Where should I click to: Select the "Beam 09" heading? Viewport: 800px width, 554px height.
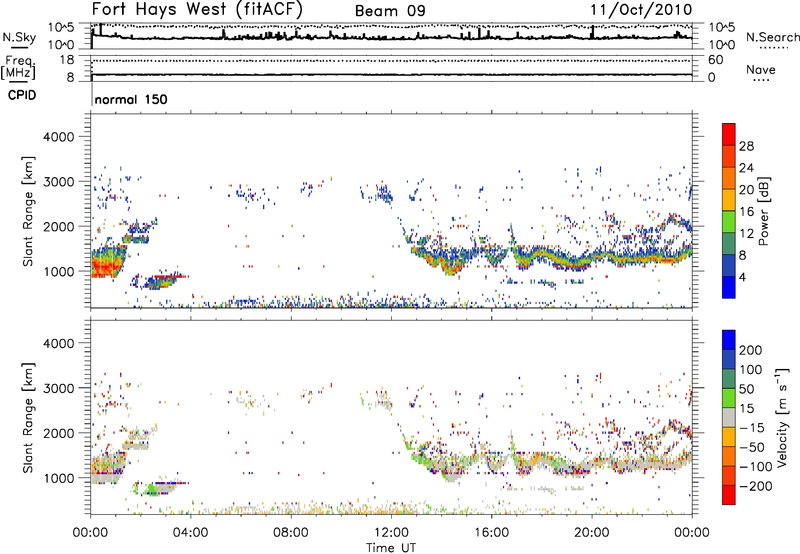click(x=390, y=11)
